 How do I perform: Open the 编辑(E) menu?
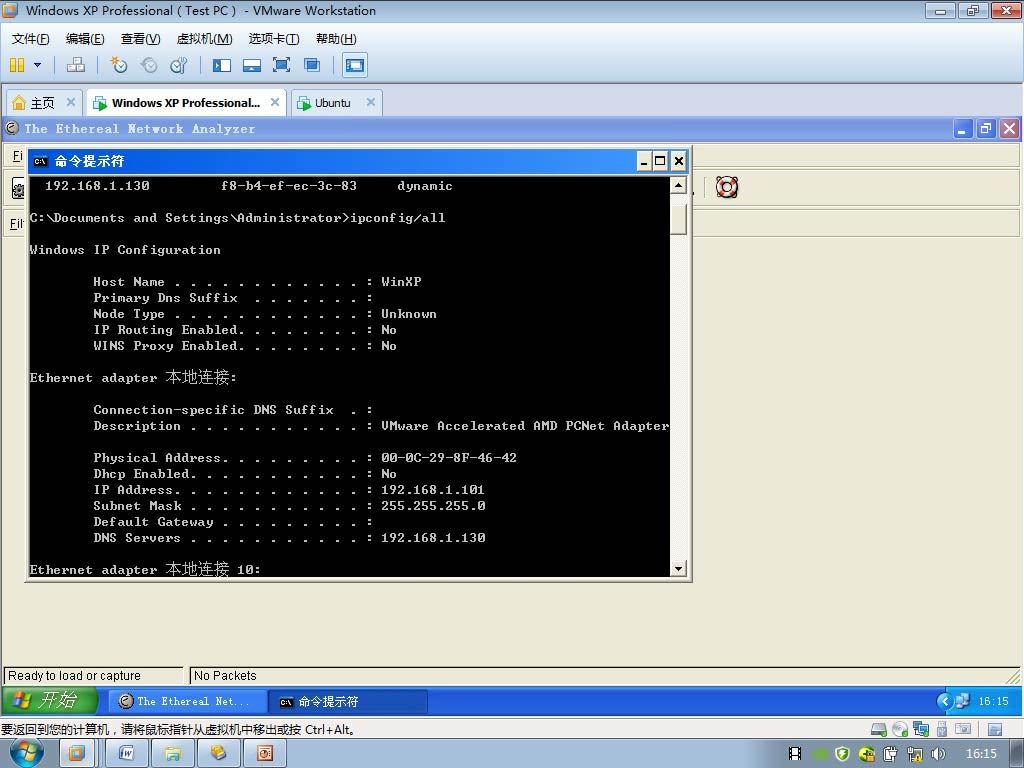[x=85, y=39]
